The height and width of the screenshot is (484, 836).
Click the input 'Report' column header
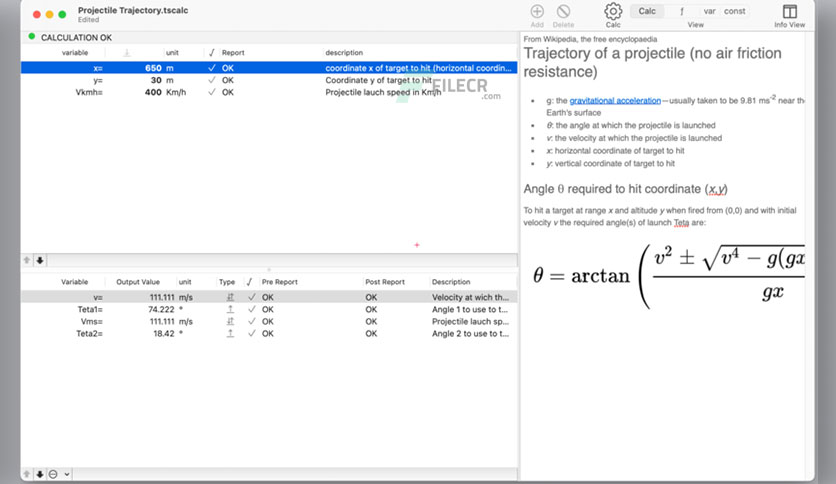pyautogui.click(x=233, y=53)
